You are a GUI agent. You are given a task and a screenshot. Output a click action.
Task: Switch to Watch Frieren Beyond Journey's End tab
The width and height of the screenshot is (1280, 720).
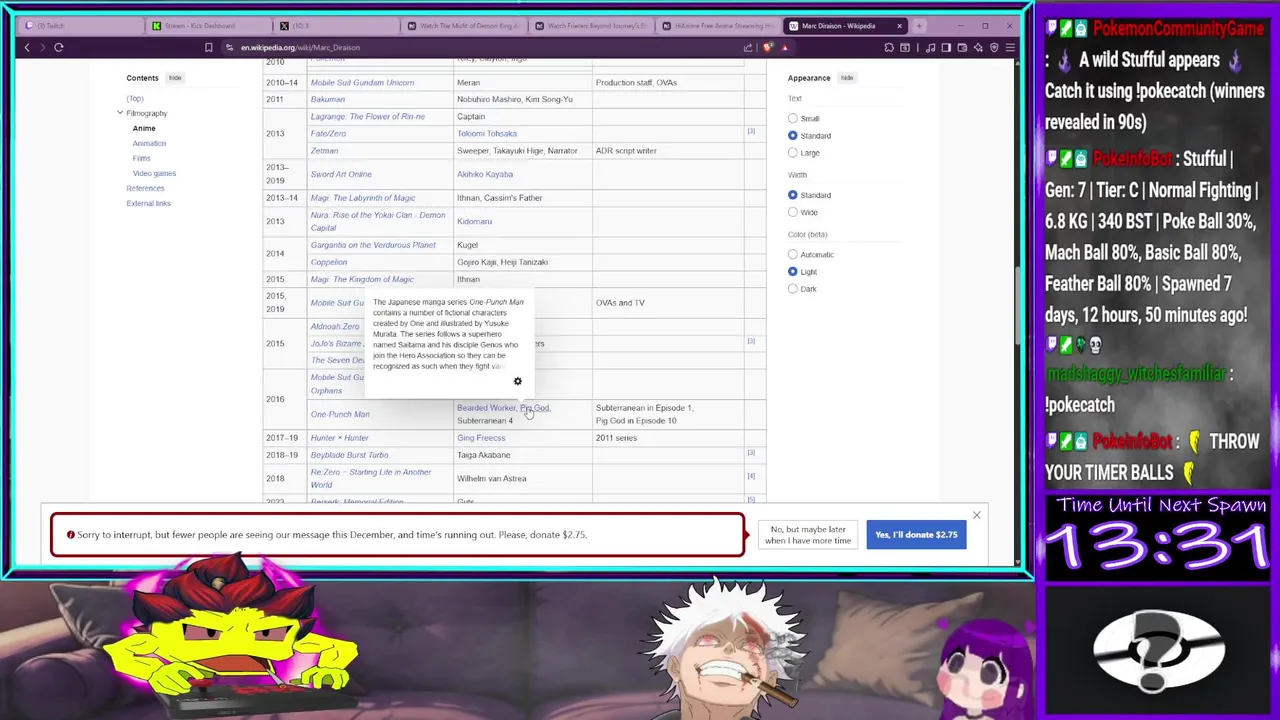coord(590,26)
